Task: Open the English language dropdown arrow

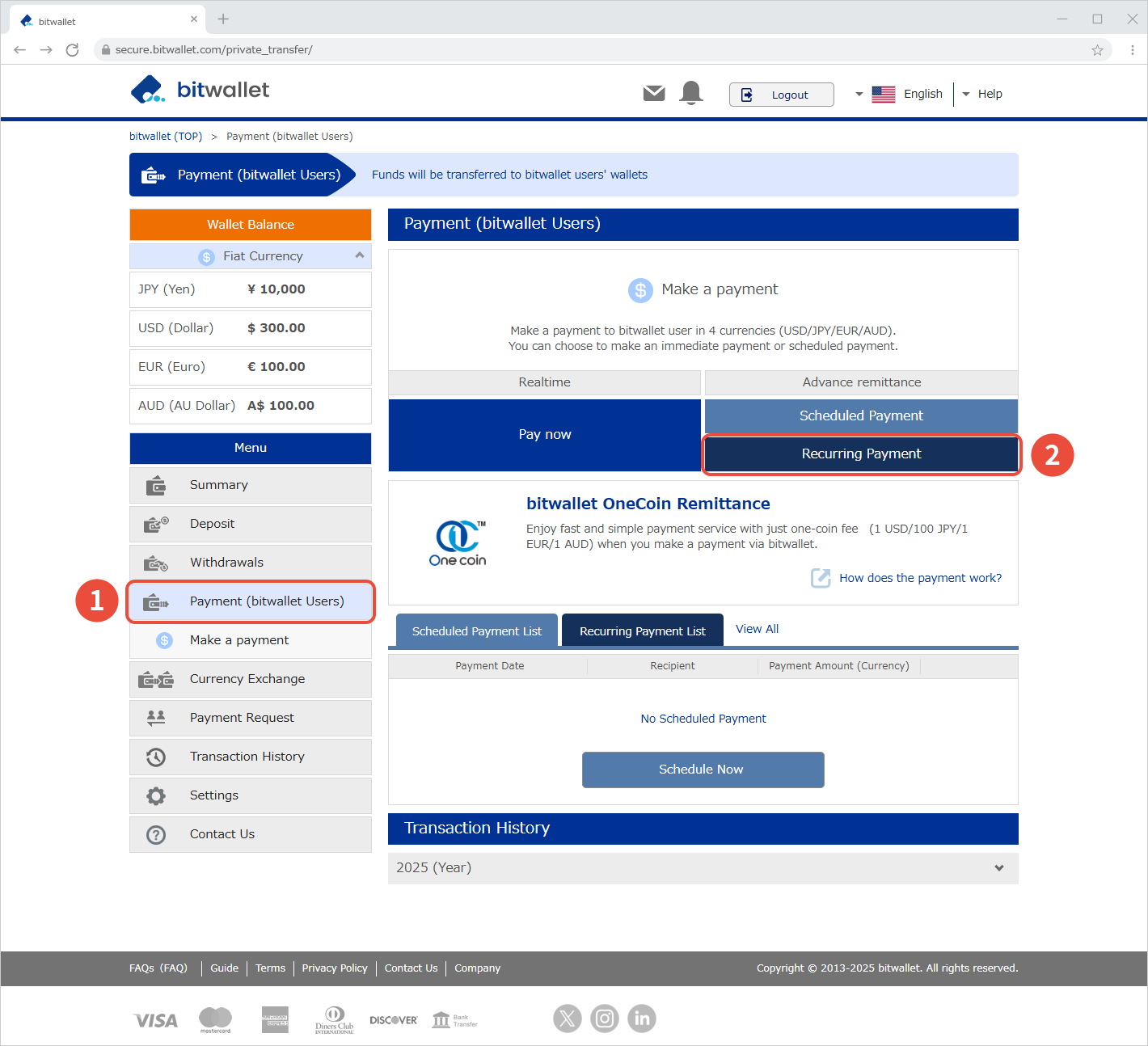Action: click(859, 95)
